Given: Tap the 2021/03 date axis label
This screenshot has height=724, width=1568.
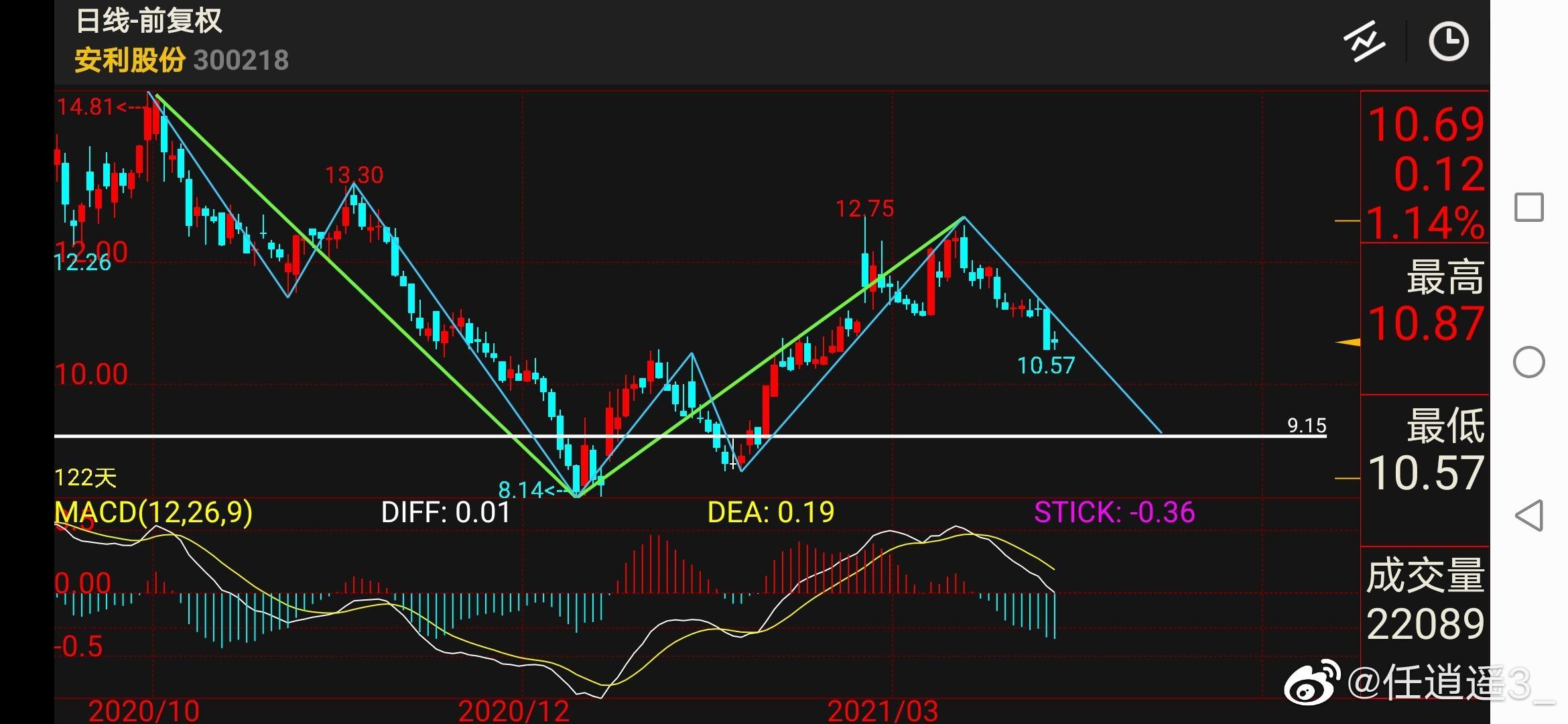Looking at the screenshot, I should tap(883, 711).
